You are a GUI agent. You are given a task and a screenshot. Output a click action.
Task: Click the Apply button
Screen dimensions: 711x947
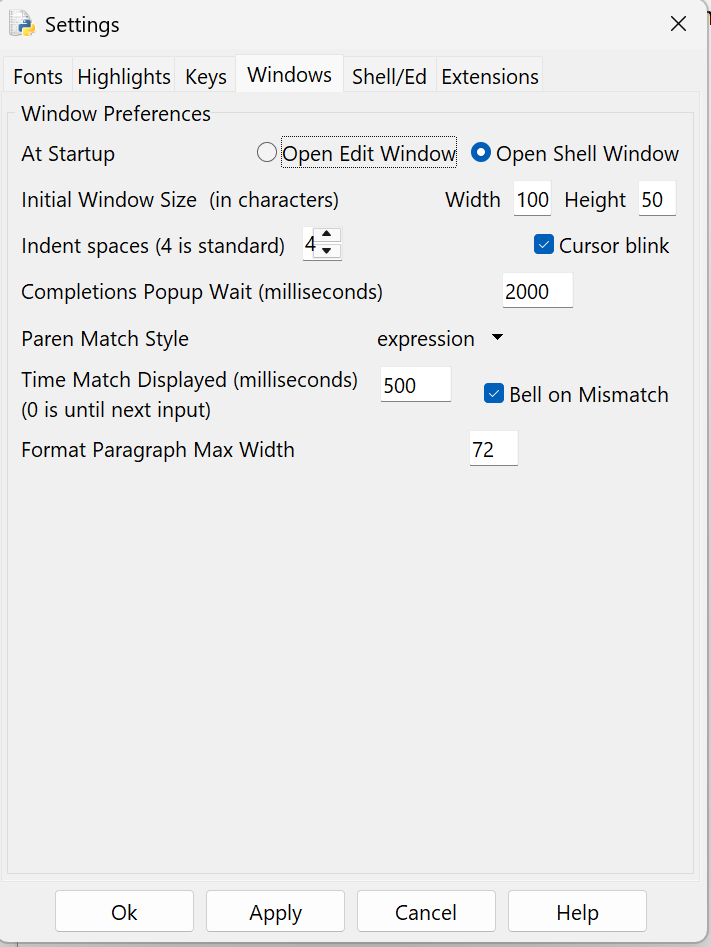coord(275,912)
